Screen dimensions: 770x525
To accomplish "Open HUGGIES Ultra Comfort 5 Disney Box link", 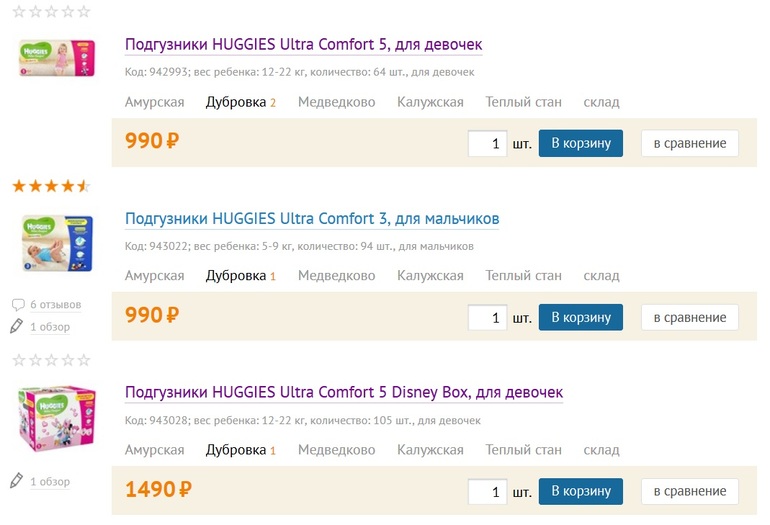I will [344, 392].
